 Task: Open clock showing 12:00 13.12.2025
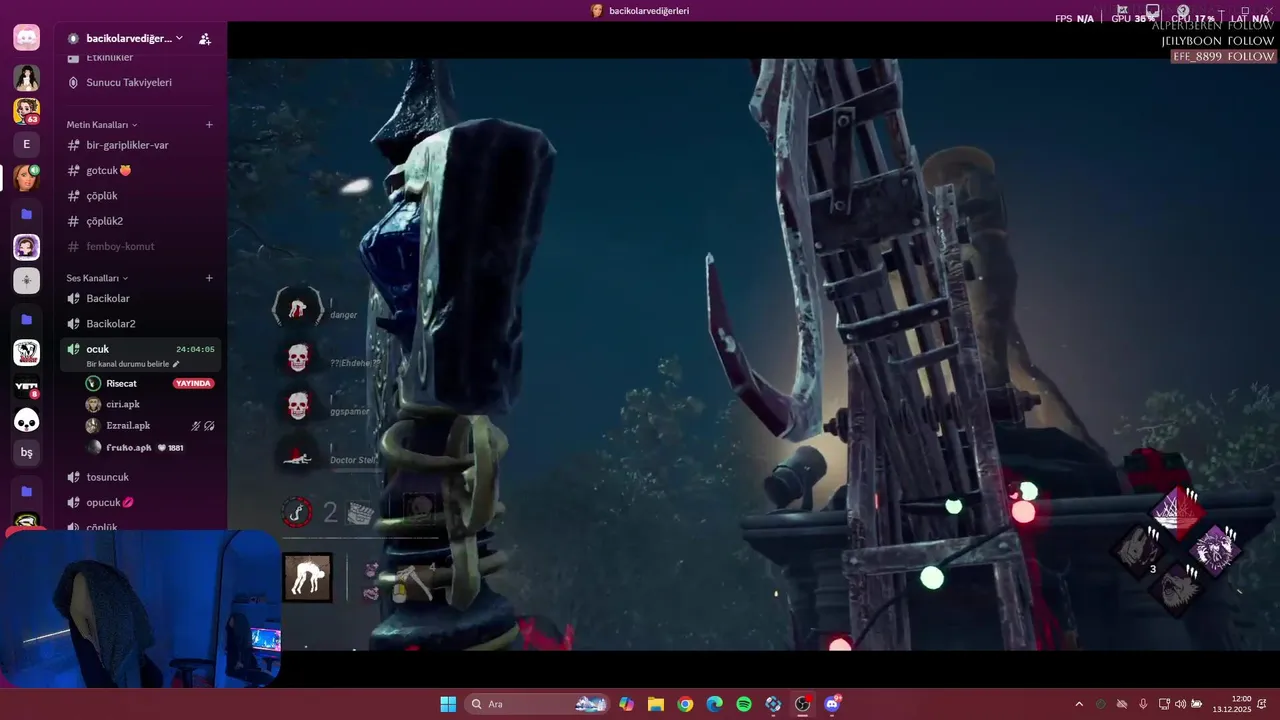tap(1232, 704)
